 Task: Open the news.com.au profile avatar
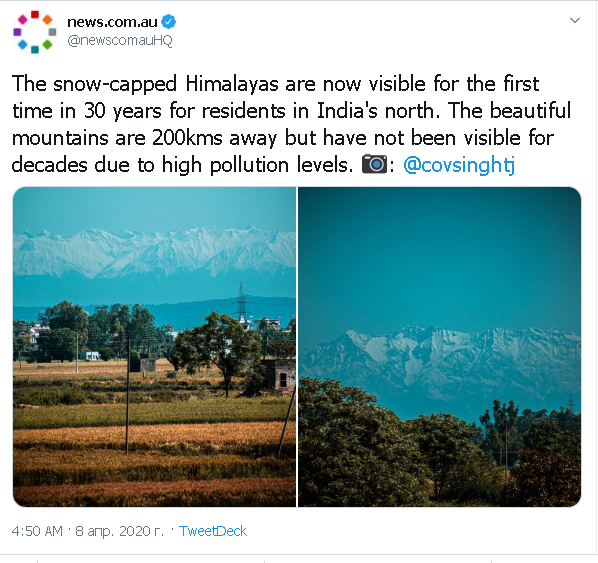[x=35, y=32]
